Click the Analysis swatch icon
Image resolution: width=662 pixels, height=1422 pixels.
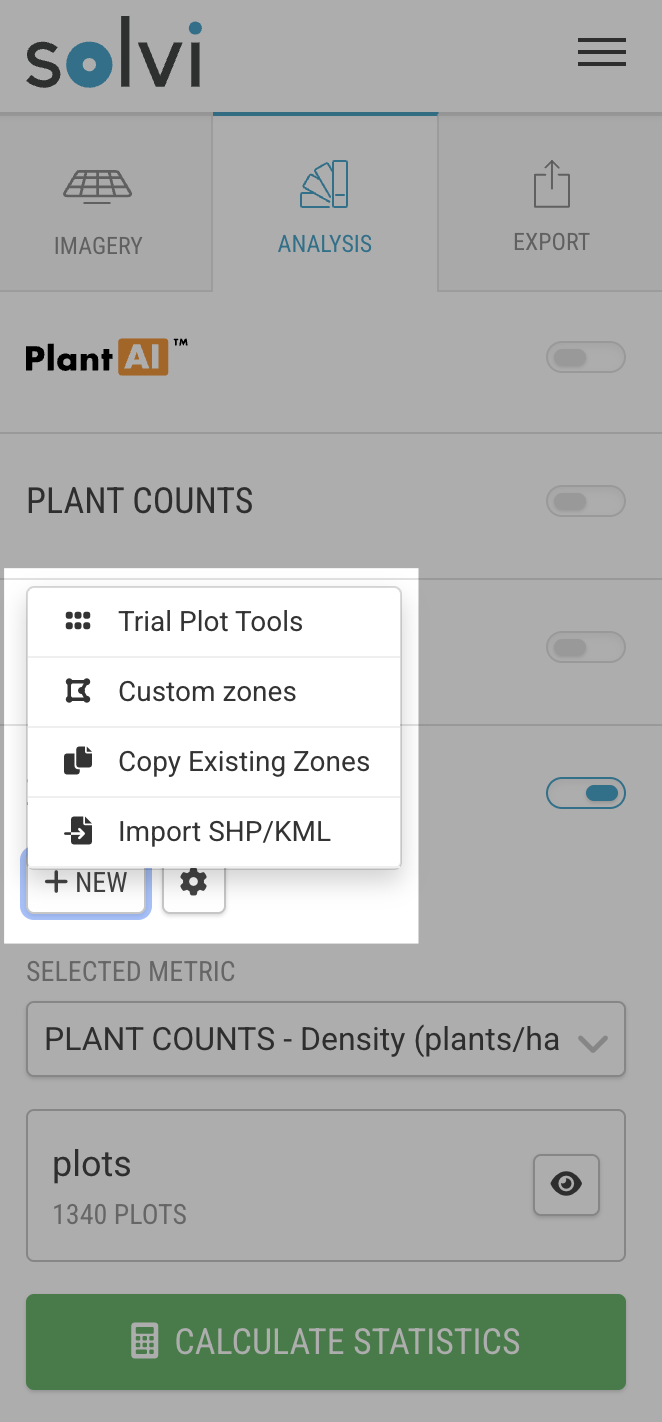tap(324, 185)
